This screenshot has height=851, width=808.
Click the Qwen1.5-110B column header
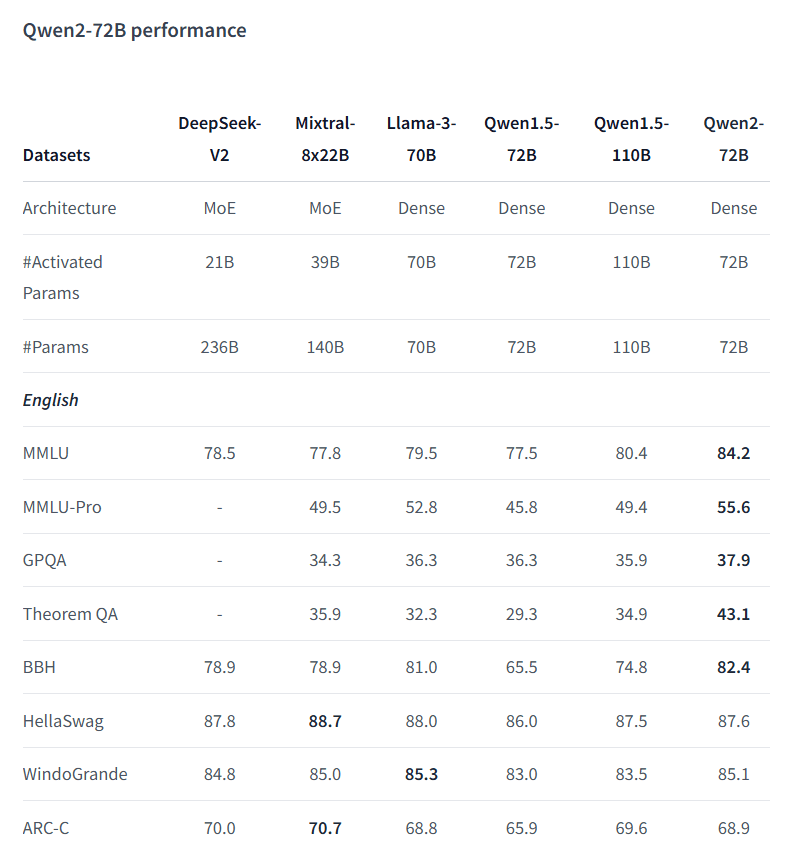click(631, 139)
